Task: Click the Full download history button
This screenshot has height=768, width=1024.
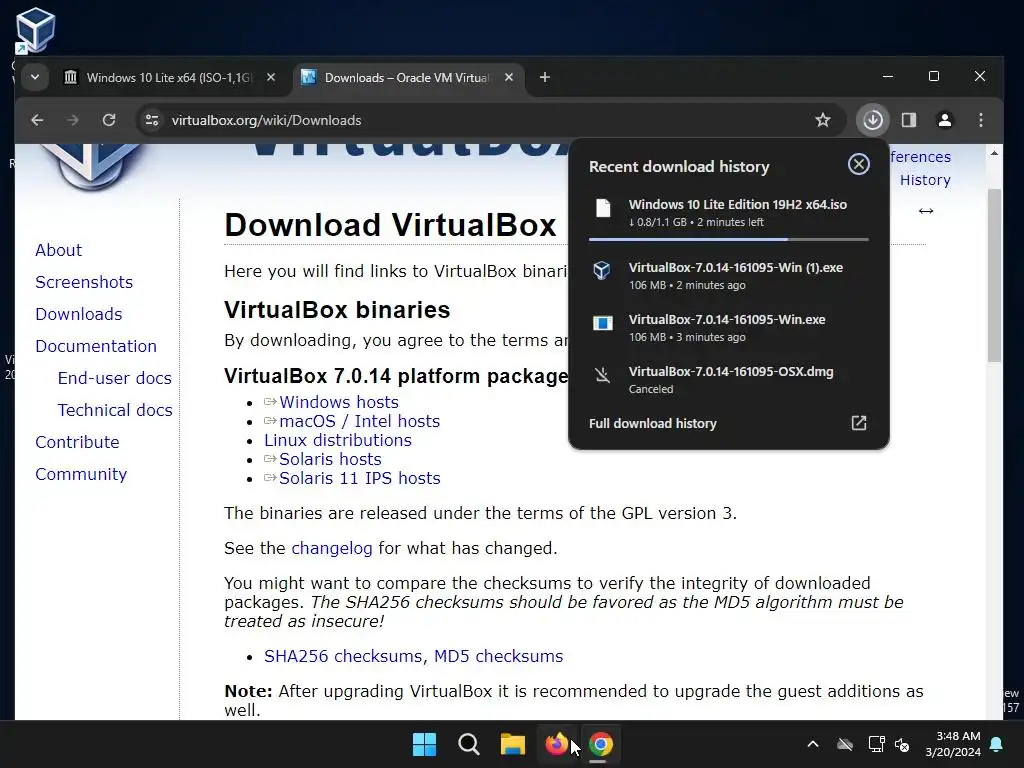Action: click(729, 423)
